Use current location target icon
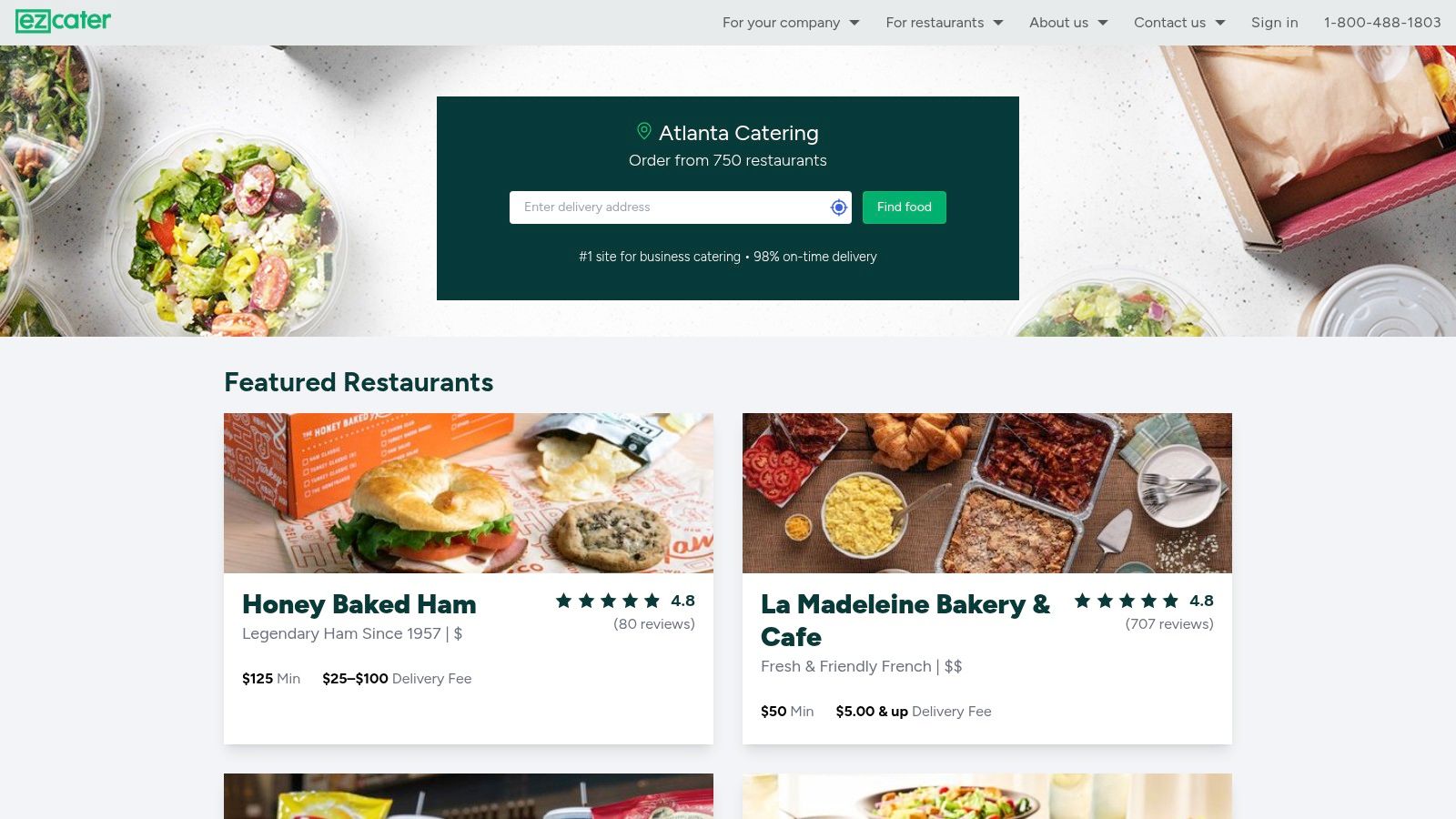 tap(838, 207)
